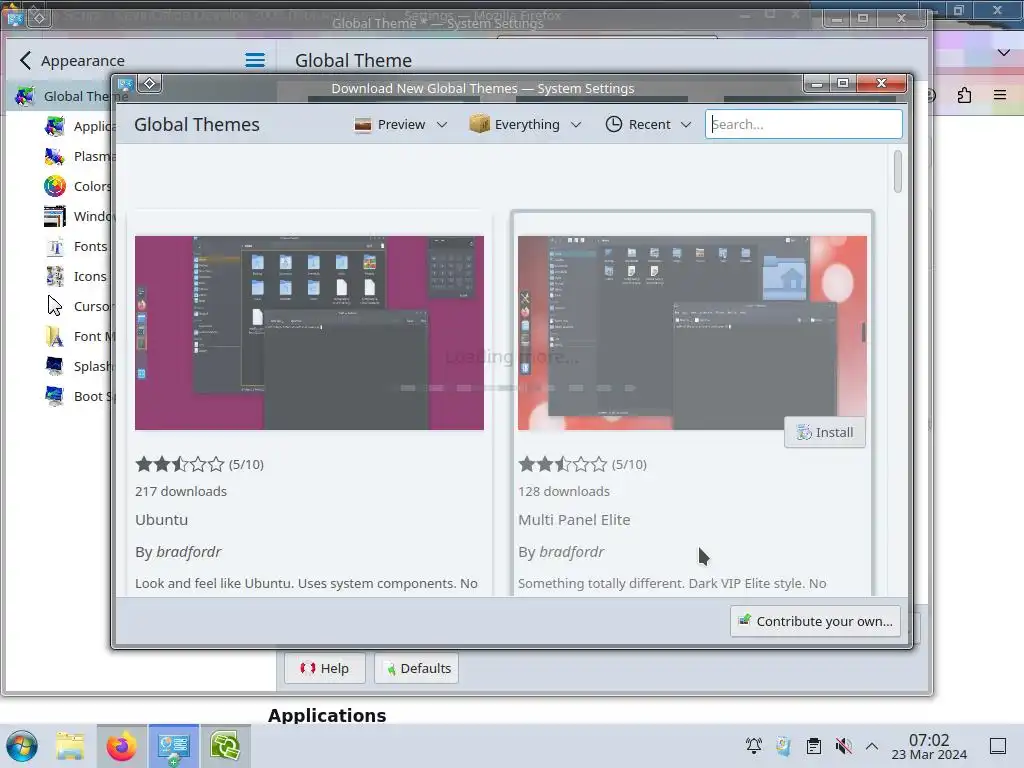Click the muted volume tray icon

click(843, 746)
